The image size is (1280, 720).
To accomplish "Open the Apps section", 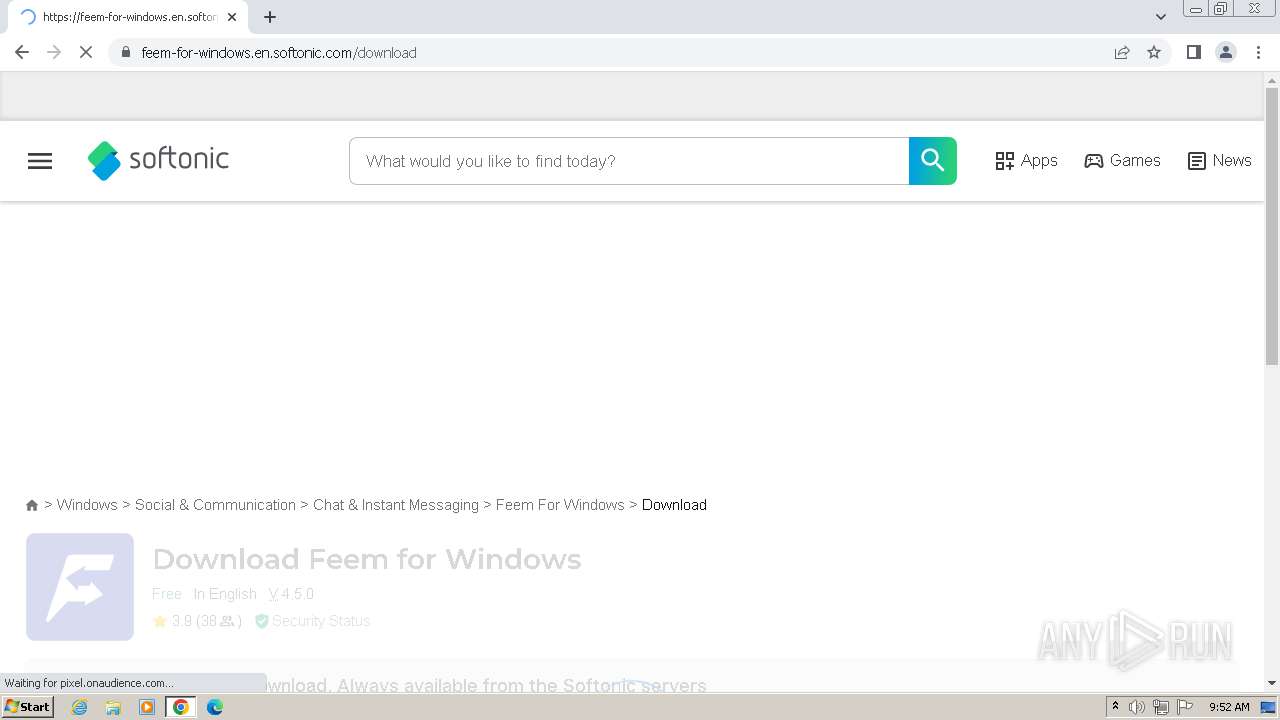I will (x=1026, y=161).
